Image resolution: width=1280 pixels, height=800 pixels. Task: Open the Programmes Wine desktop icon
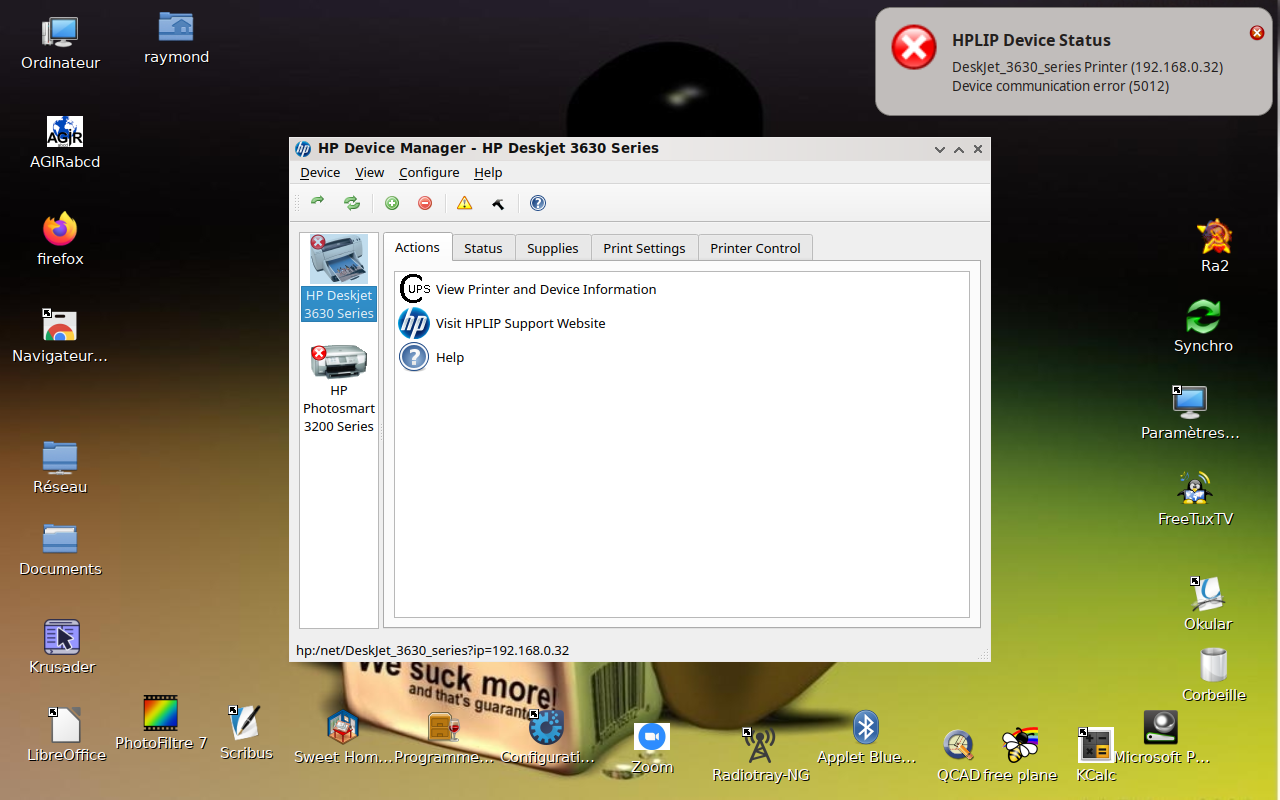click(444, 738)
